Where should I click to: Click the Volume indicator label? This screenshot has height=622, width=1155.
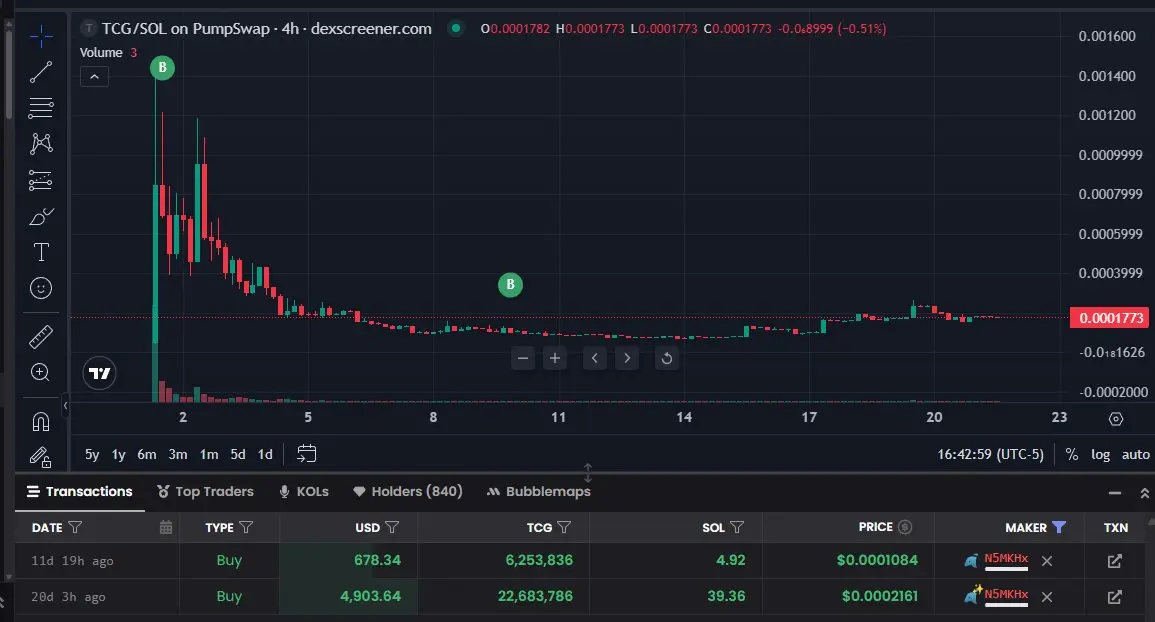101,53
